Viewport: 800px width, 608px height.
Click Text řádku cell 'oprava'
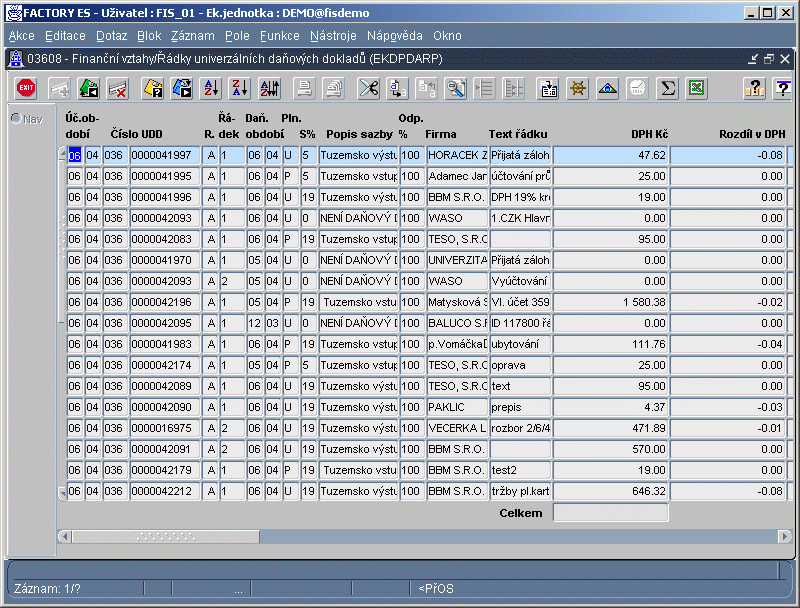tap(520, 365)
